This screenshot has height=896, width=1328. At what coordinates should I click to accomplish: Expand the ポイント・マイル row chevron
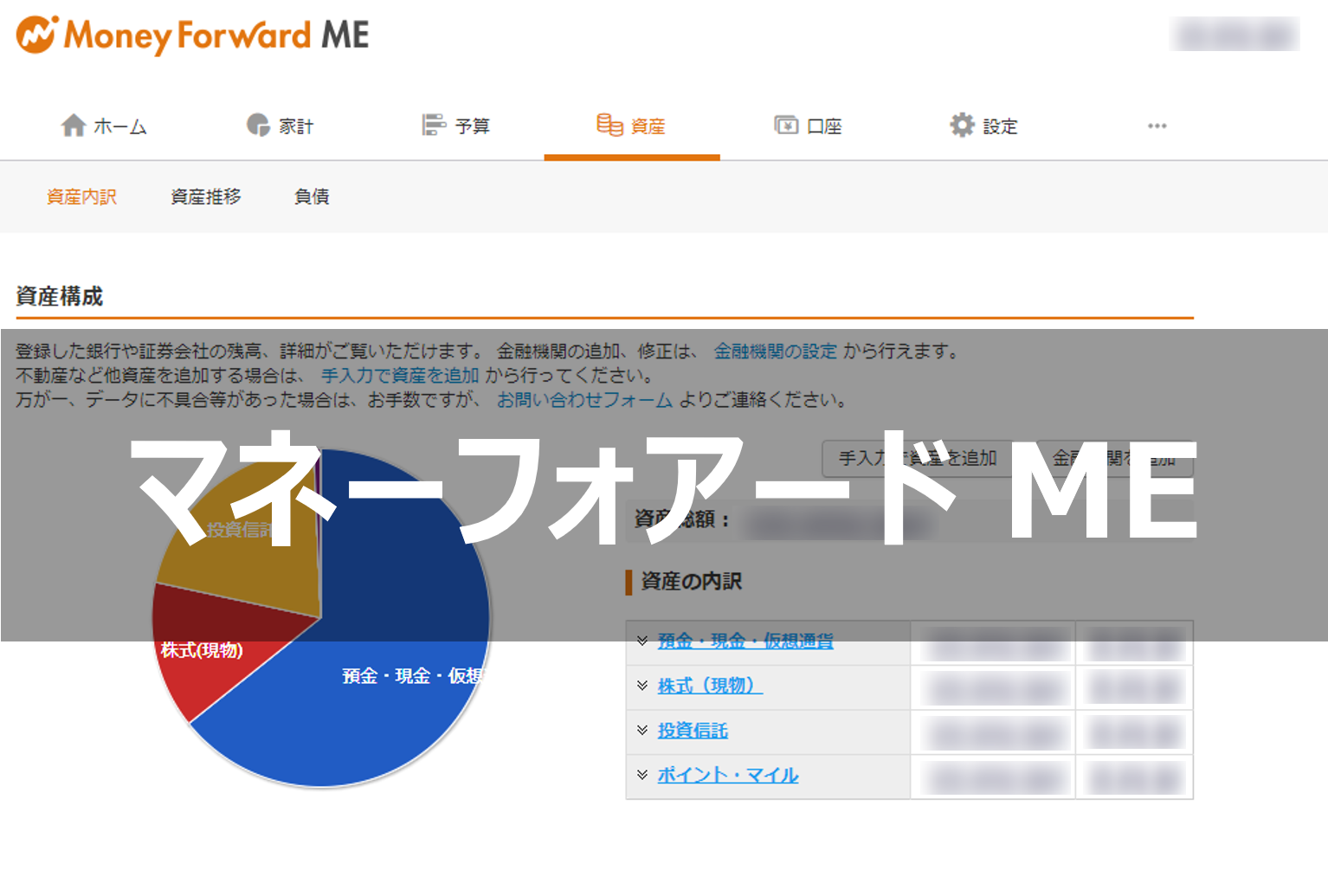click(642, 775)
